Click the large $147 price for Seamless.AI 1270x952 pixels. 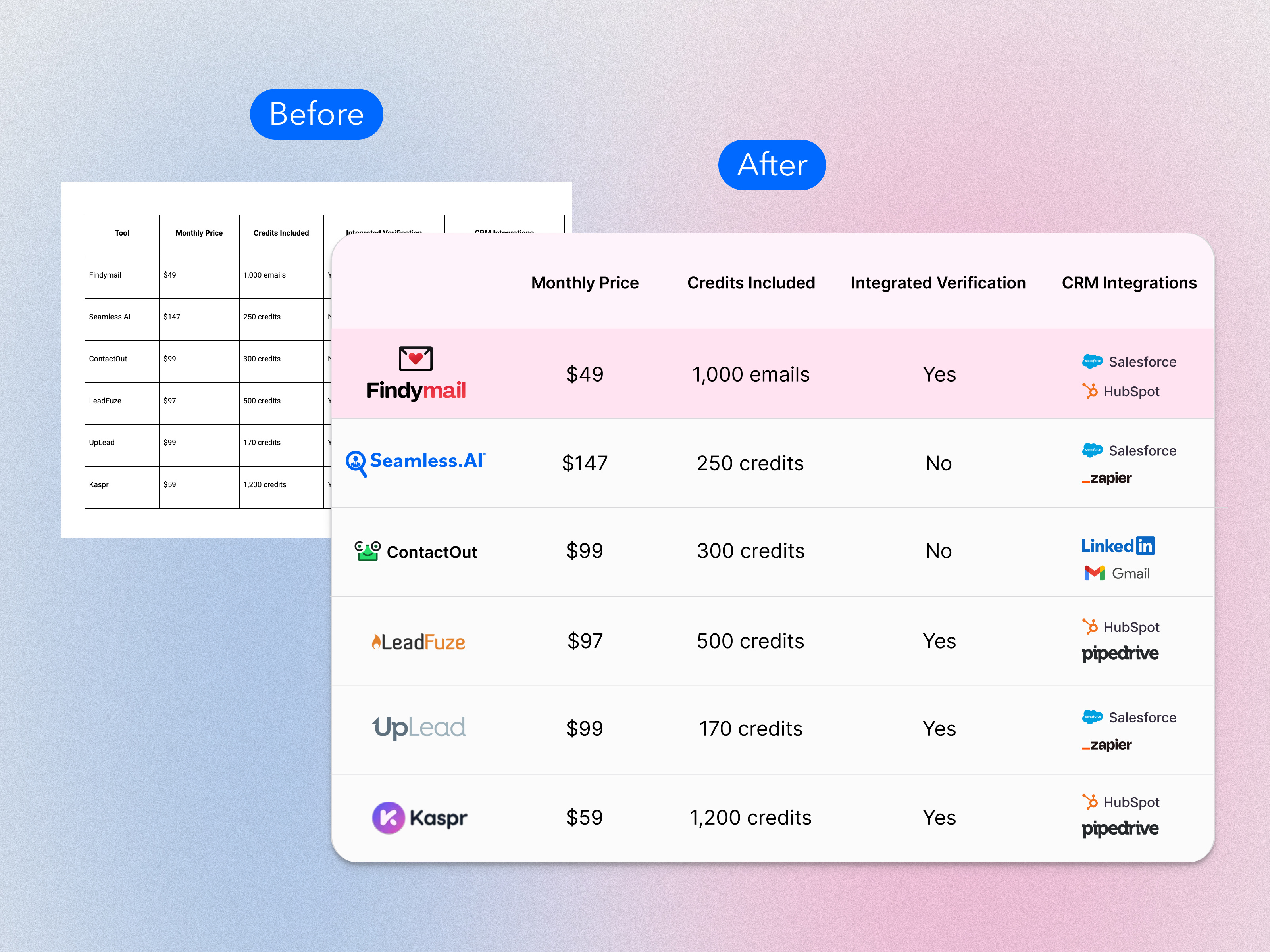pyautogui.click(x=585, y=463)
